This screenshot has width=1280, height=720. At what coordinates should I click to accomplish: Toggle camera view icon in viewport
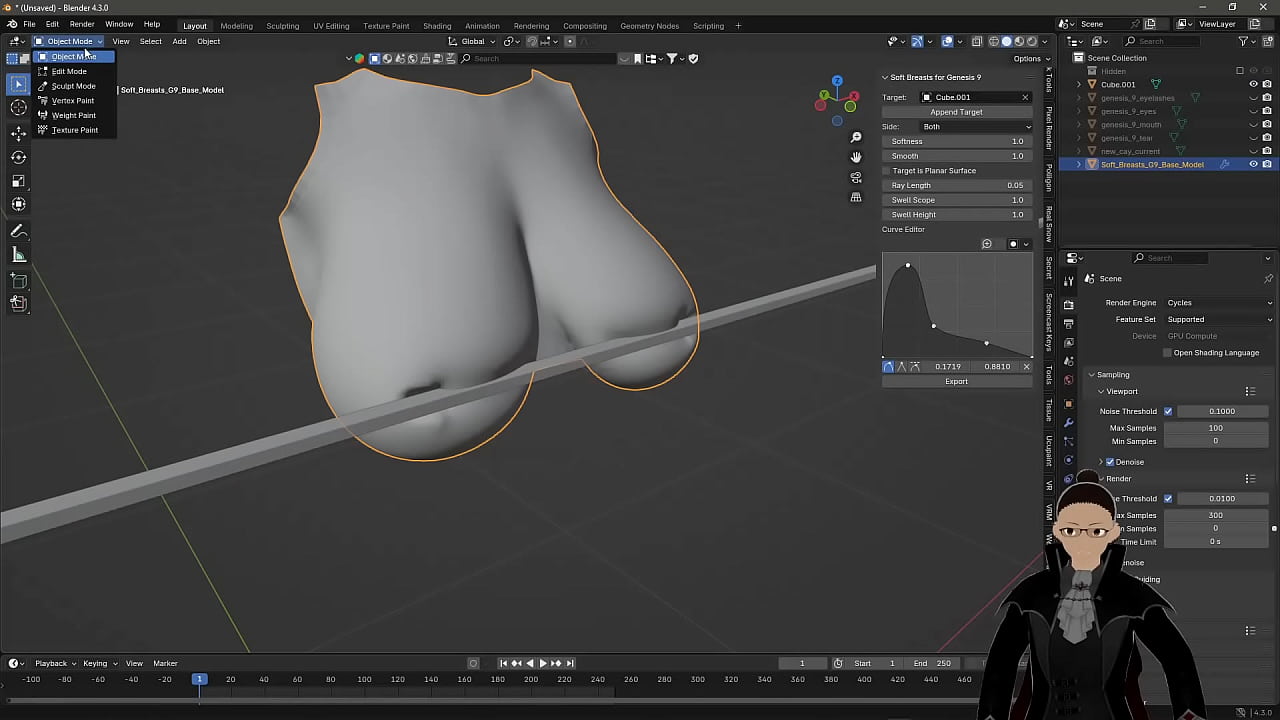(x=856, y=177)
